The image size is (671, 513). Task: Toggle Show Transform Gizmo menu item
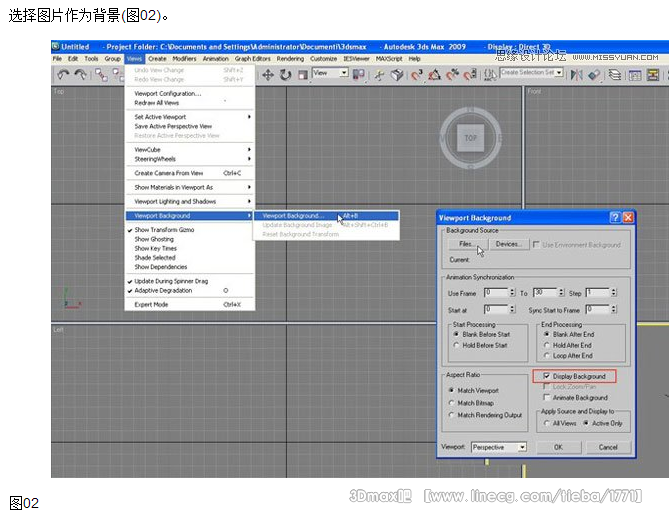[192, 229]
